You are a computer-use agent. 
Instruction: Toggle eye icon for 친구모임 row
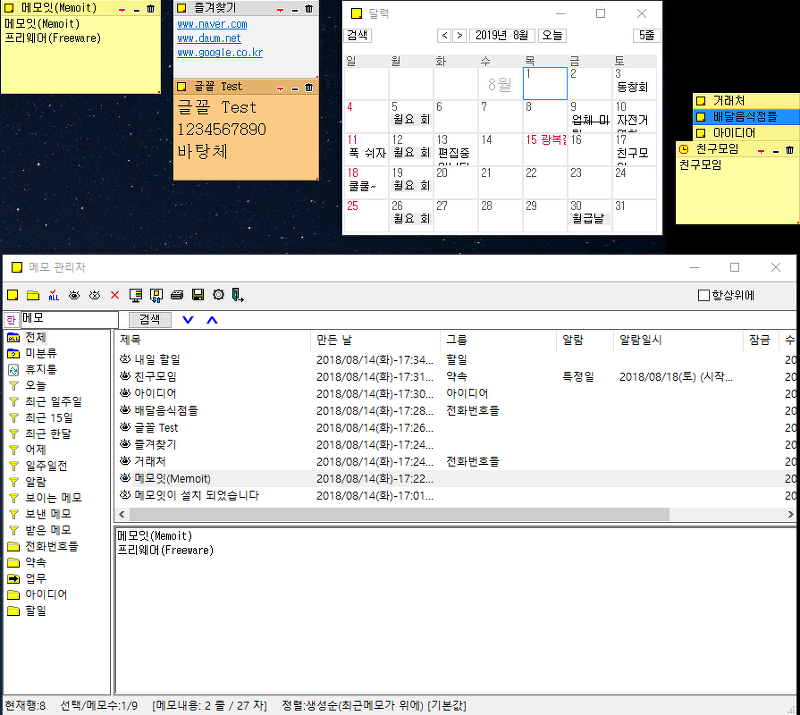tap(125, 376)
